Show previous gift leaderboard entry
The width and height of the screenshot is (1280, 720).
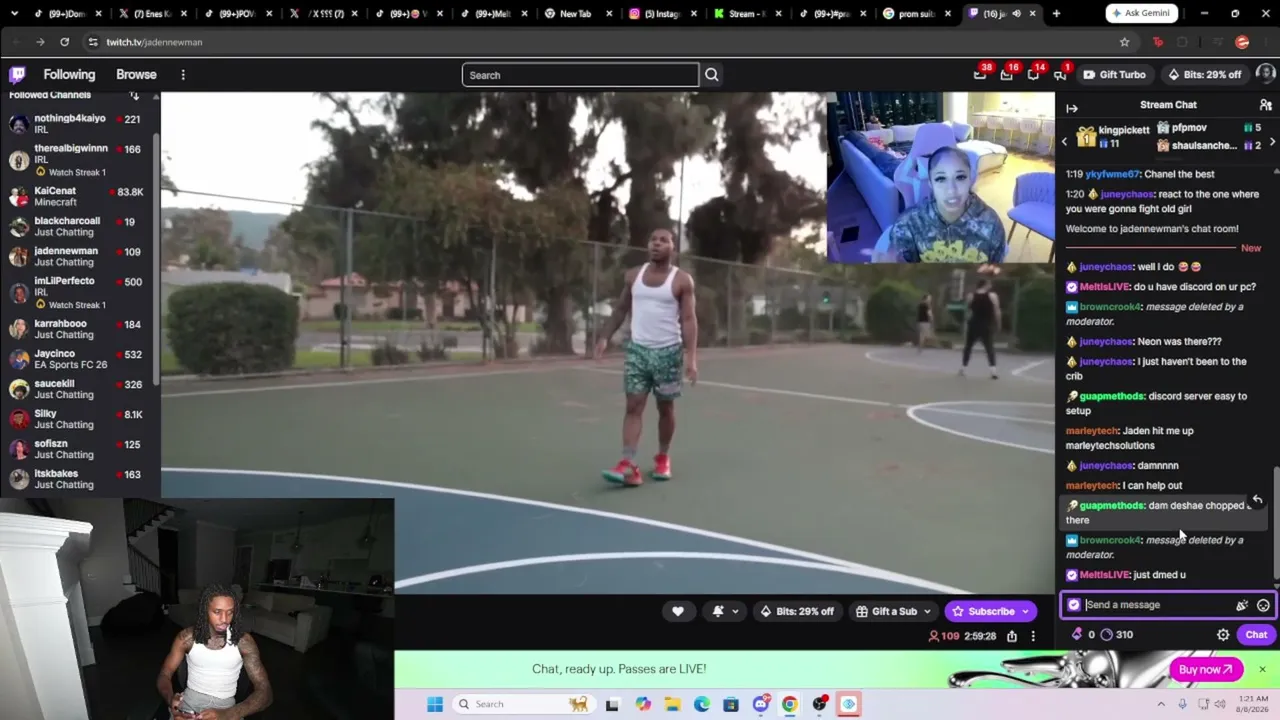point(1065,142)
